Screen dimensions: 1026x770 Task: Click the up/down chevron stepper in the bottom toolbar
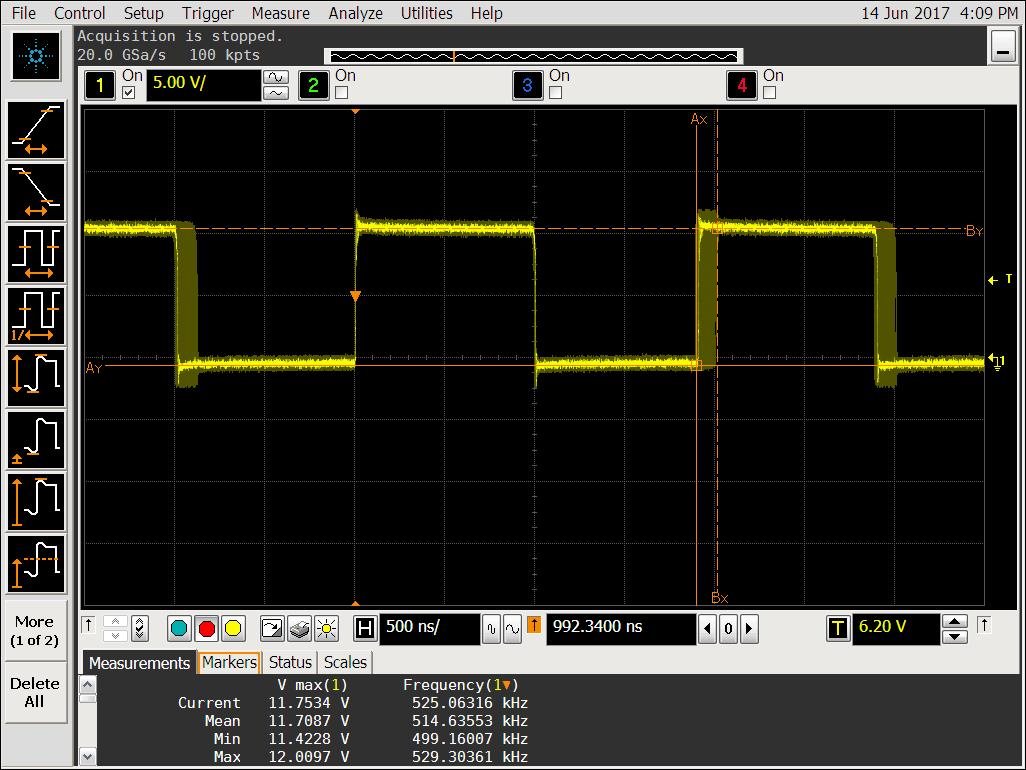(115, 629)
